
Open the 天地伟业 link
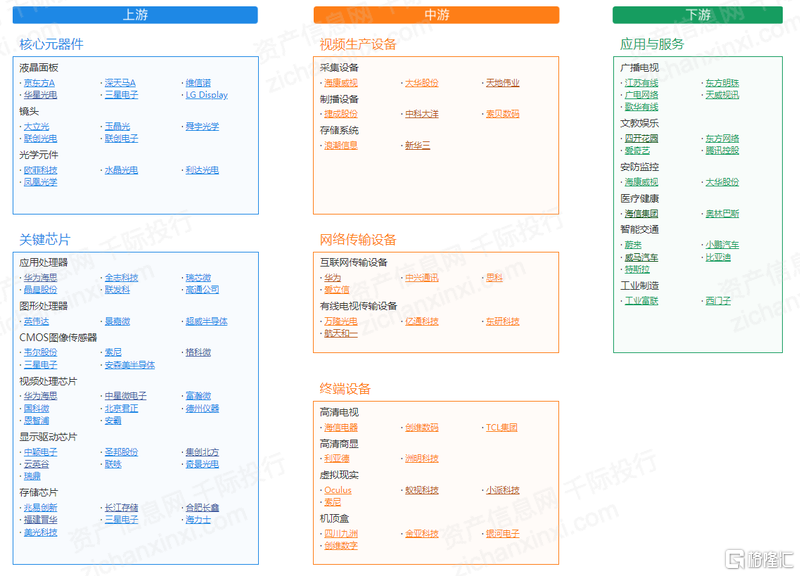[x=503, y=83]
